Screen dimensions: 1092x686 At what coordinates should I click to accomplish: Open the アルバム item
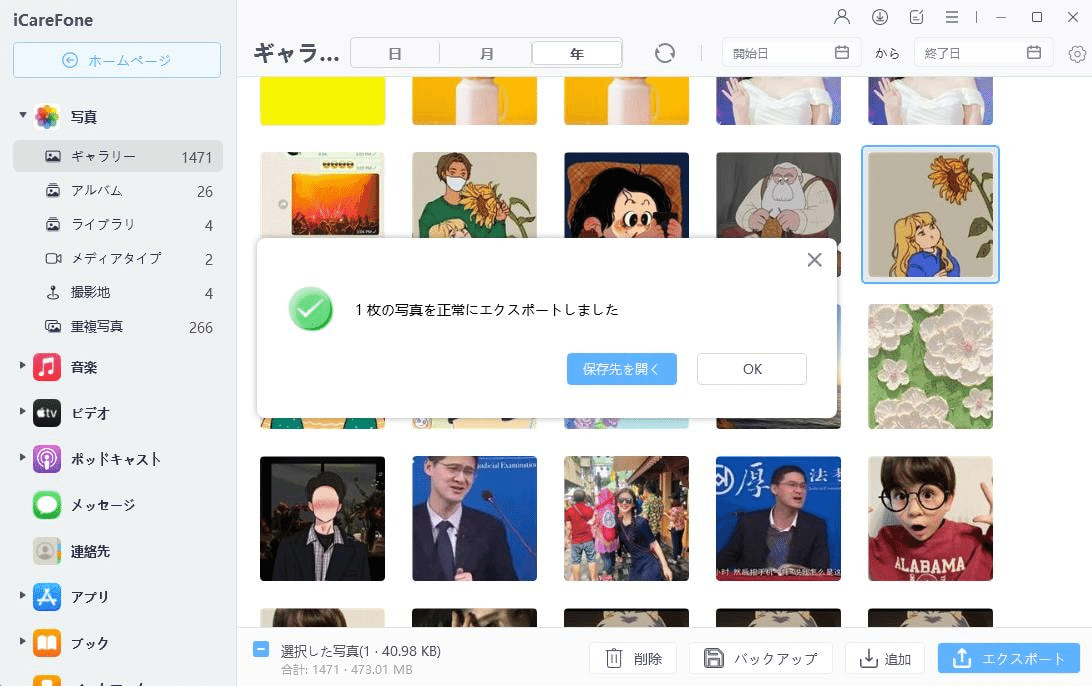(118, 191)
